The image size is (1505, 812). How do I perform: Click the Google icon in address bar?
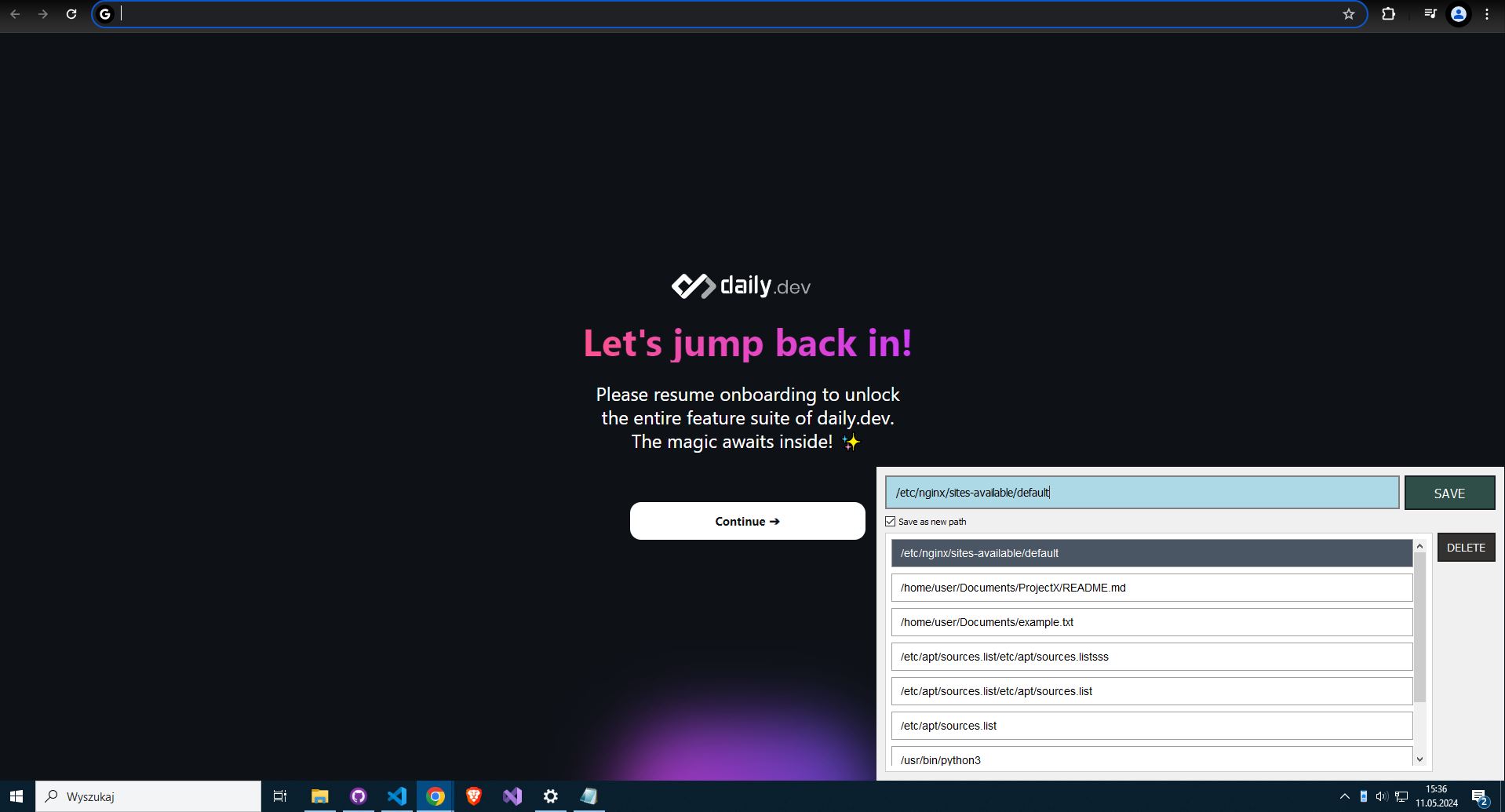pyautogui.click(x=105, y=14)
